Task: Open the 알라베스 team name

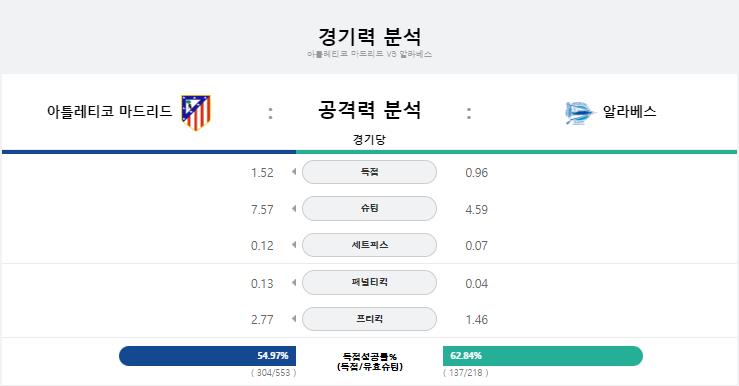Action: [630, 112]
